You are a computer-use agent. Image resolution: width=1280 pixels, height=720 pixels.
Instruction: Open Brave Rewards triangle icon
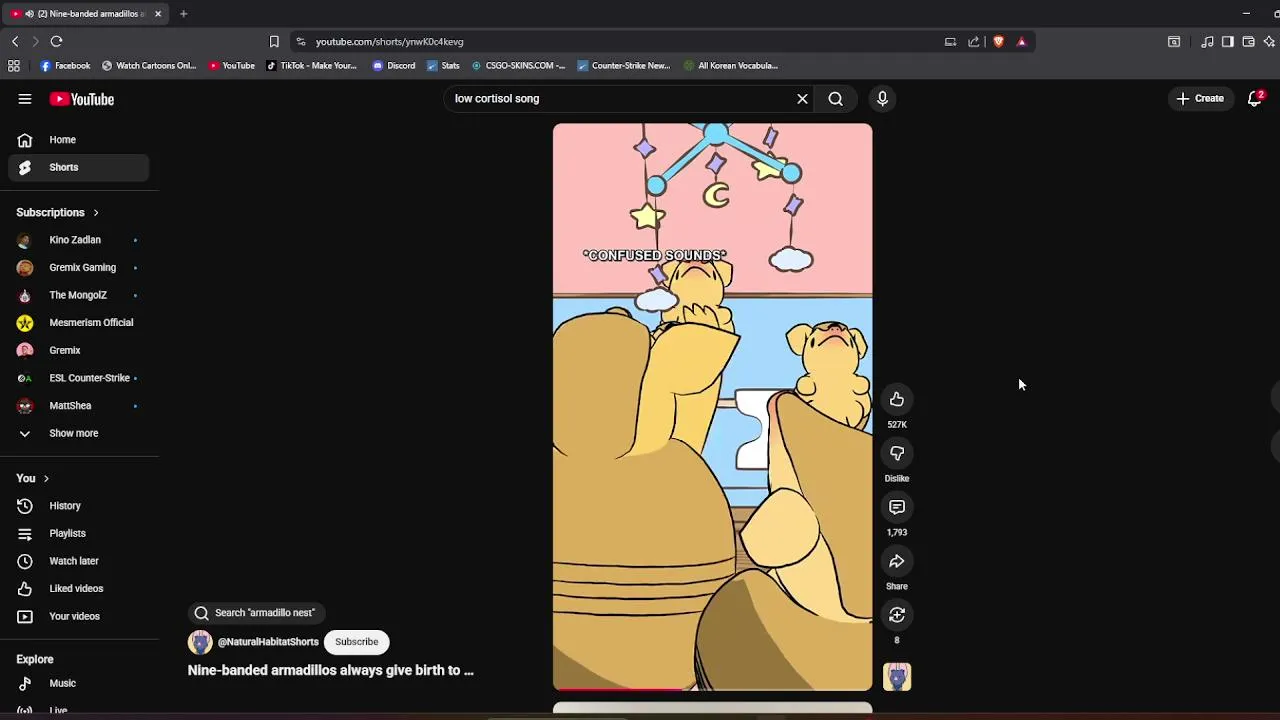coord(1021,42)
